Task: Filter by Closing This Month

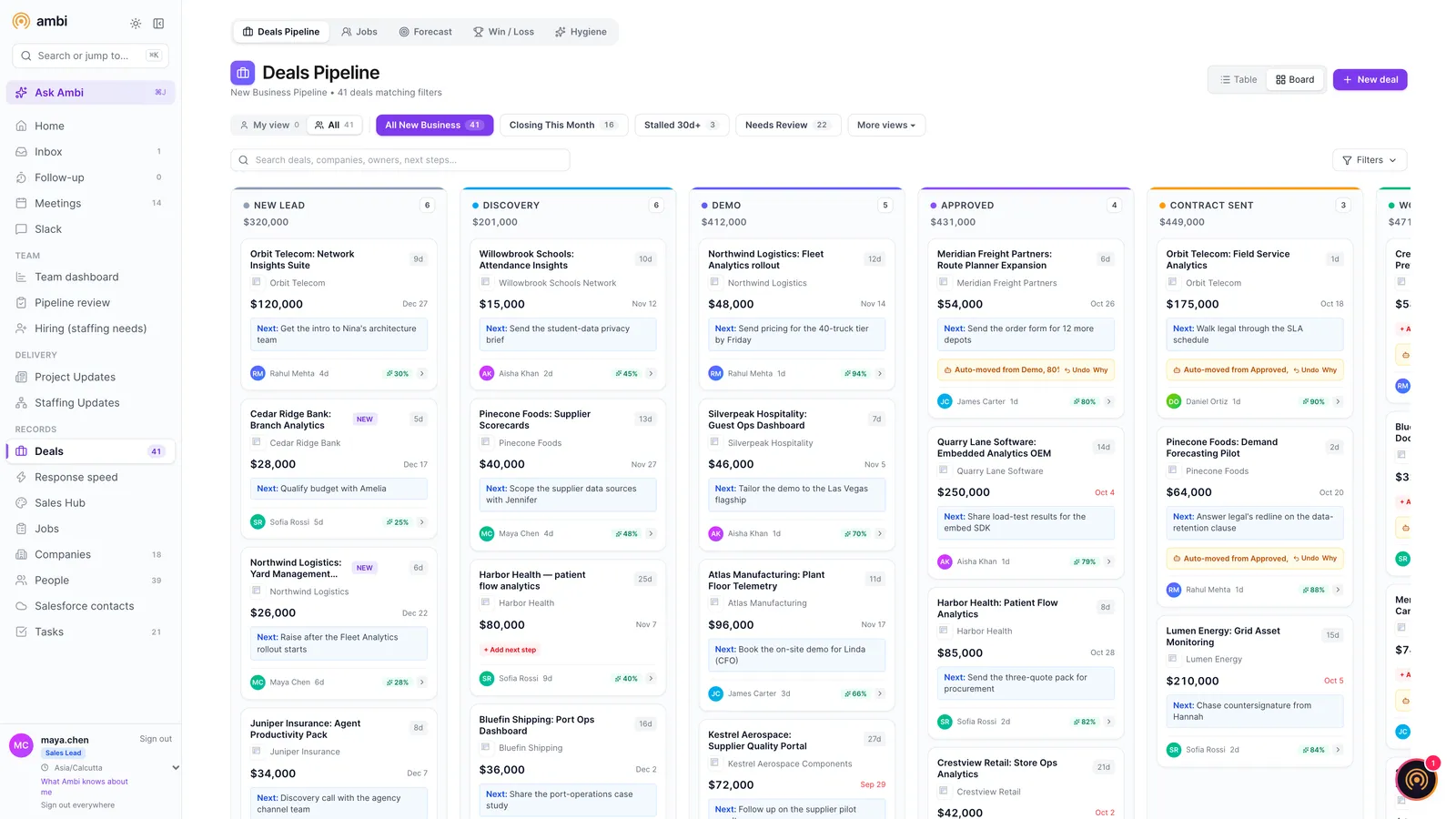Action: [563, 126]
